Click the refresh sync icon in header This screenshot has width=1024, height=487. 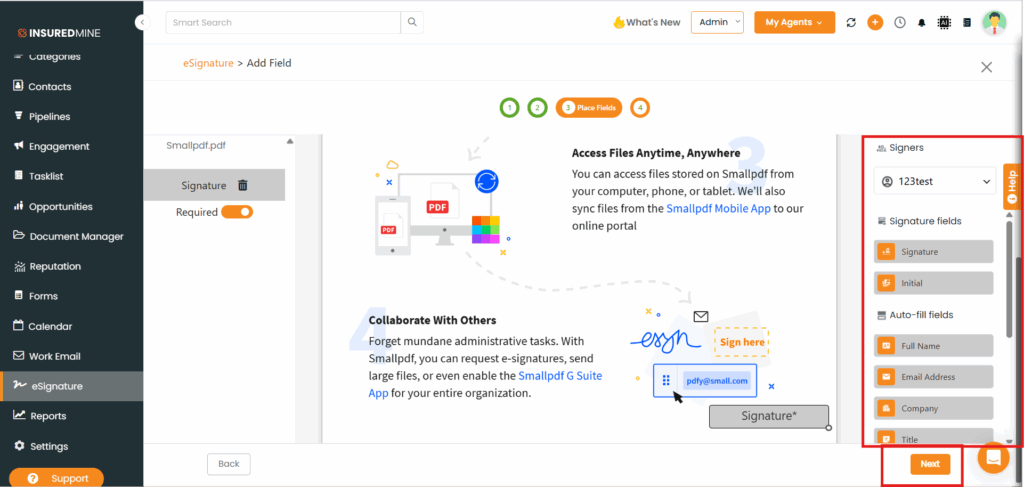point(851,22)
